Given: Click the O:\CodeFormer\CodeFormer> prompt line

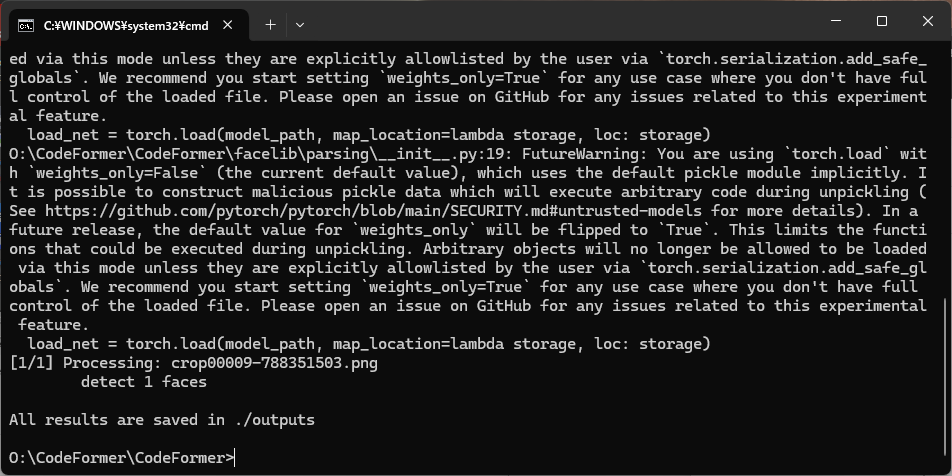Looking at the screenshot, I should click(x=121, y=458).
